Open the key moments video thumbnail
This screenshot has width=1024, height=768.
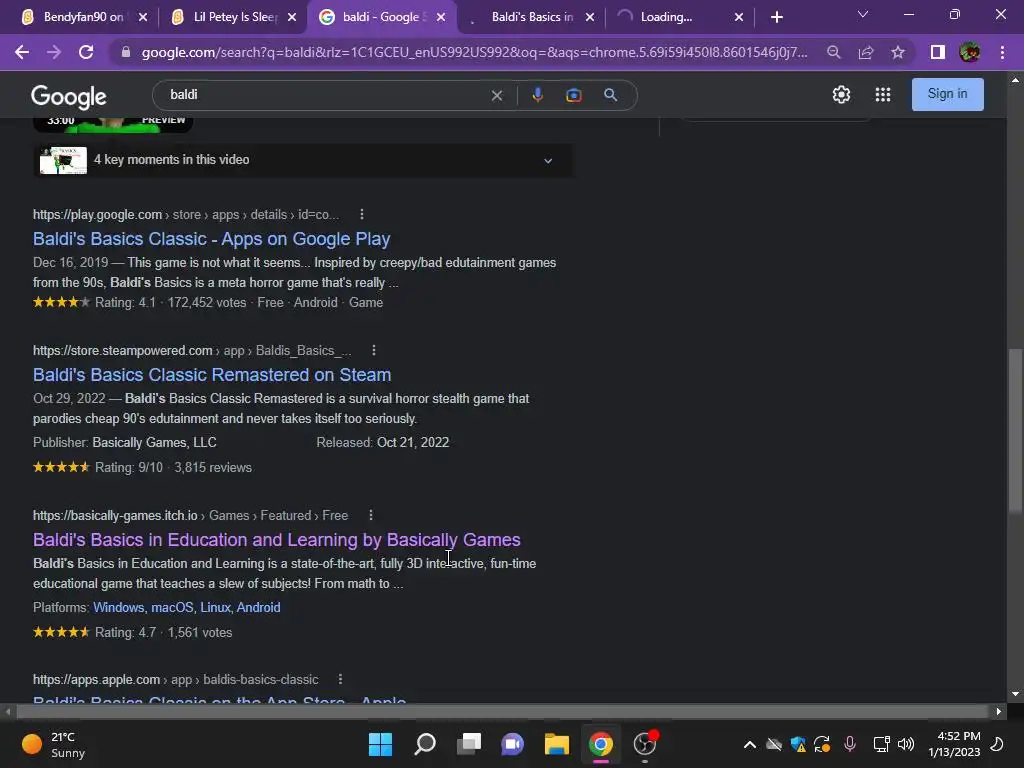click(x=63, y=160)
